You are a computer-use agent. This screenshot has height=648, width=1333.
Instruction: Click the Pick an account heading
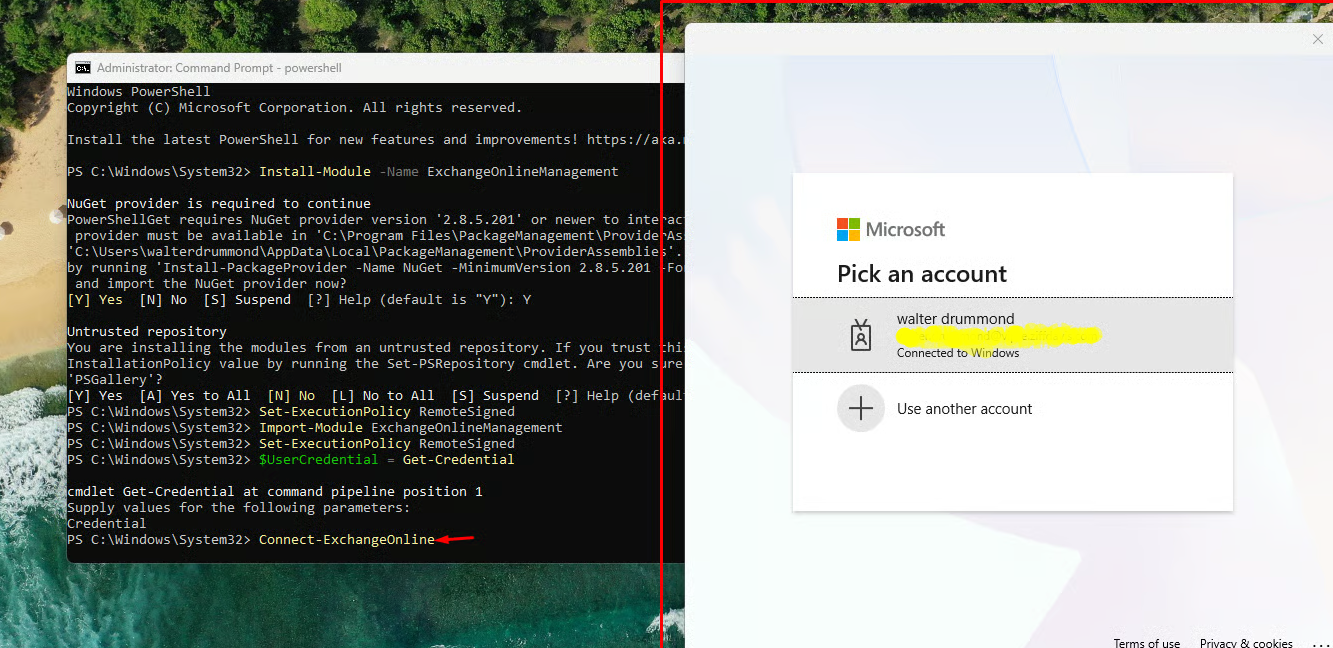coord(921,274)
